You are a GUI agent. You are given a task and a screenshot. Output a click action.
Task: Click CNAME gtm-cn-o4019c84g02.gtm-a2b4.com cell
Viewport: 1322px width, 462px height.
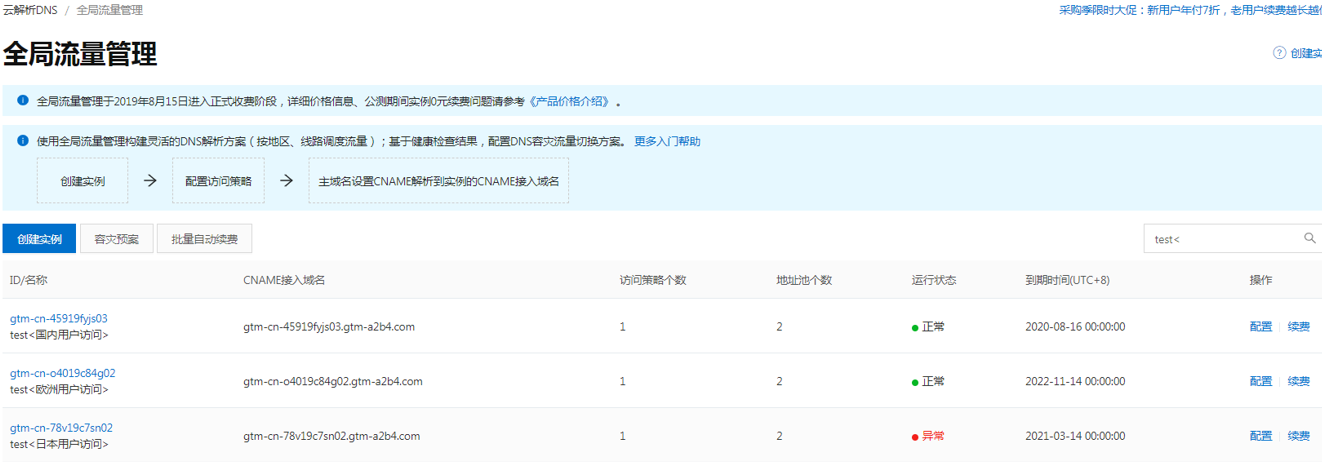click(x=333, y=381)
